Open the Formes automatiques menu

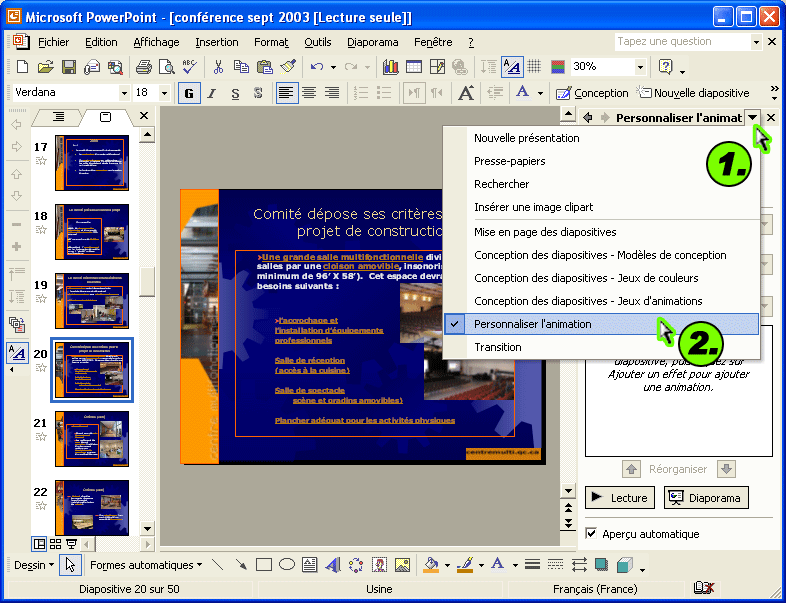(x=145, y=565)
